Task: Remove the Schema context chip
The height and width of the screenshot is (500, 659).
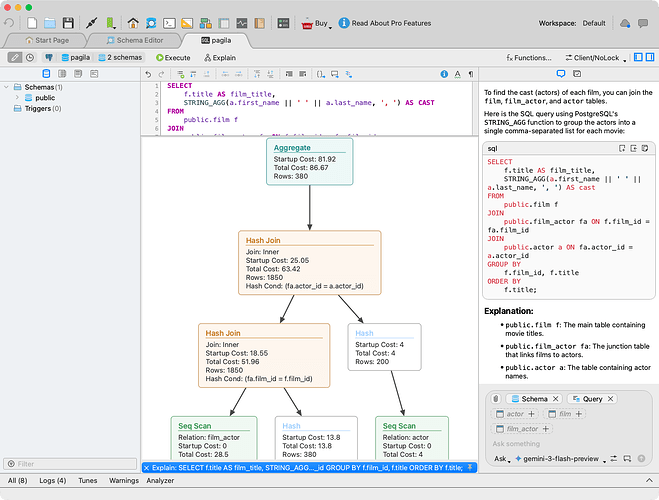Action: pos(556,399)
